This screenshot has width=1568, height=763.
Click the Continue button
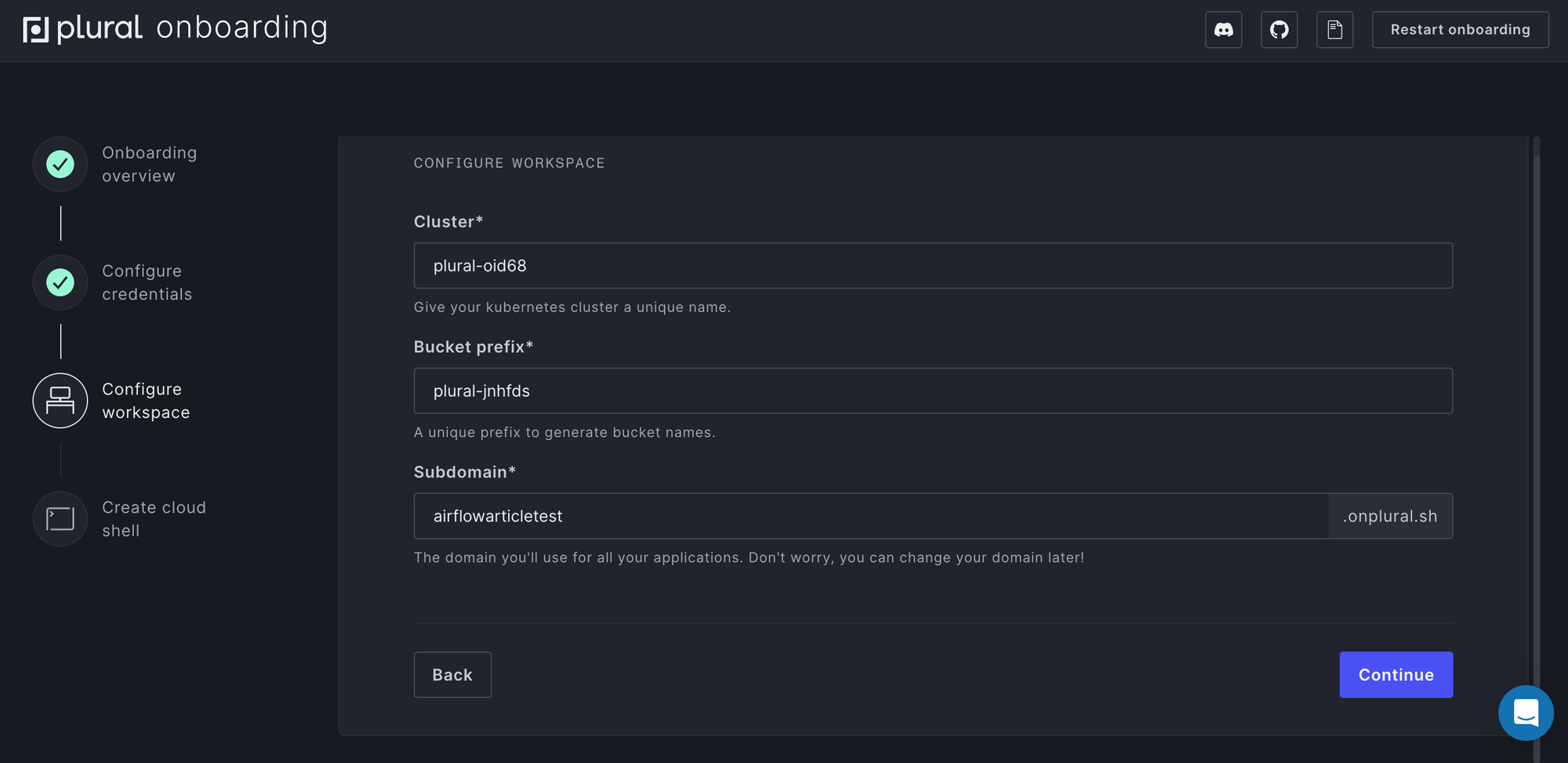(1396, 674)
